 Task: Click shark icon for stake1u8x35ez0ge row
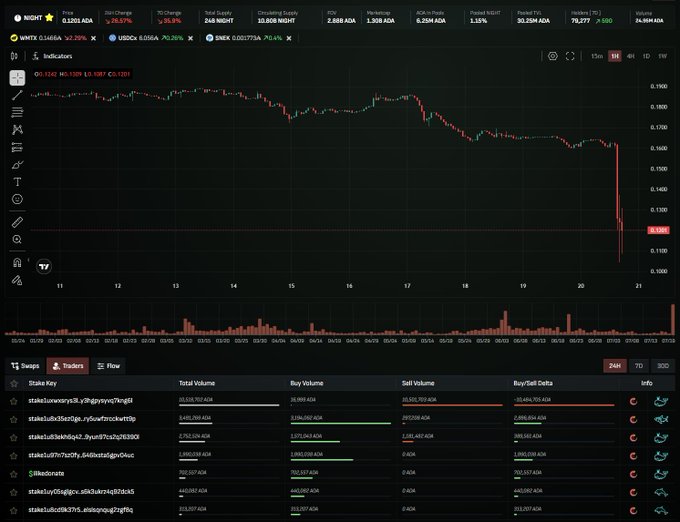tap(661, 419)
